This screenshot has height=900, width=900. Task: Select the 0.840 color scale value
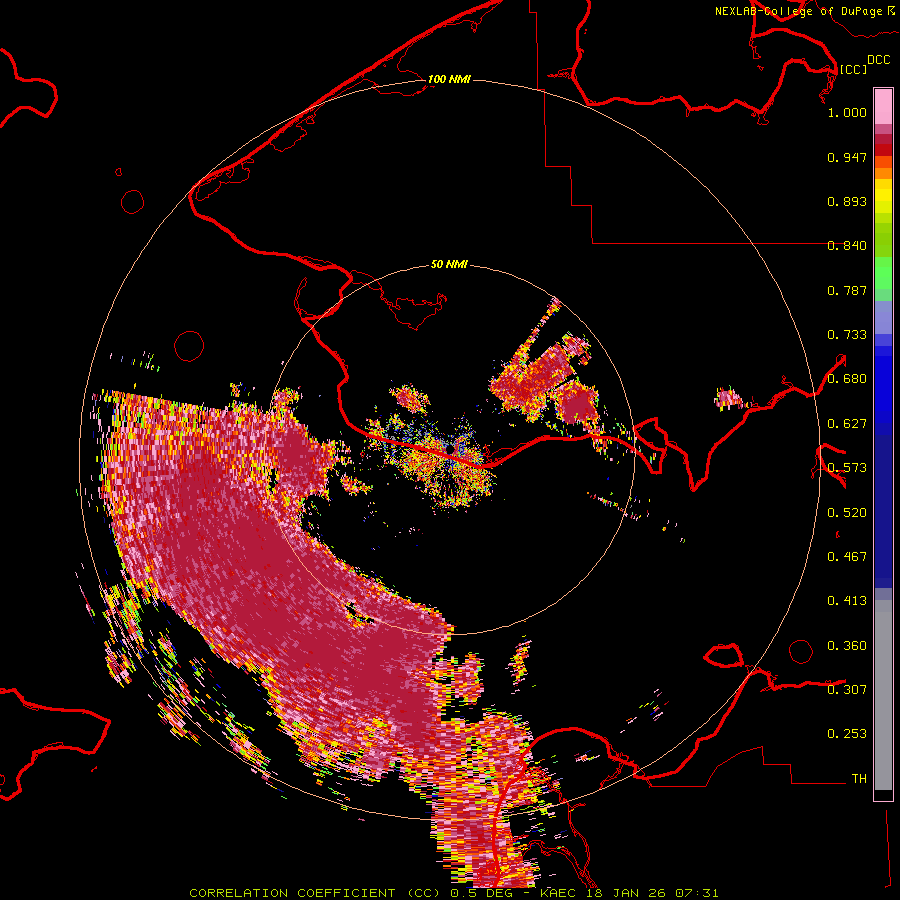pos(847,246)
